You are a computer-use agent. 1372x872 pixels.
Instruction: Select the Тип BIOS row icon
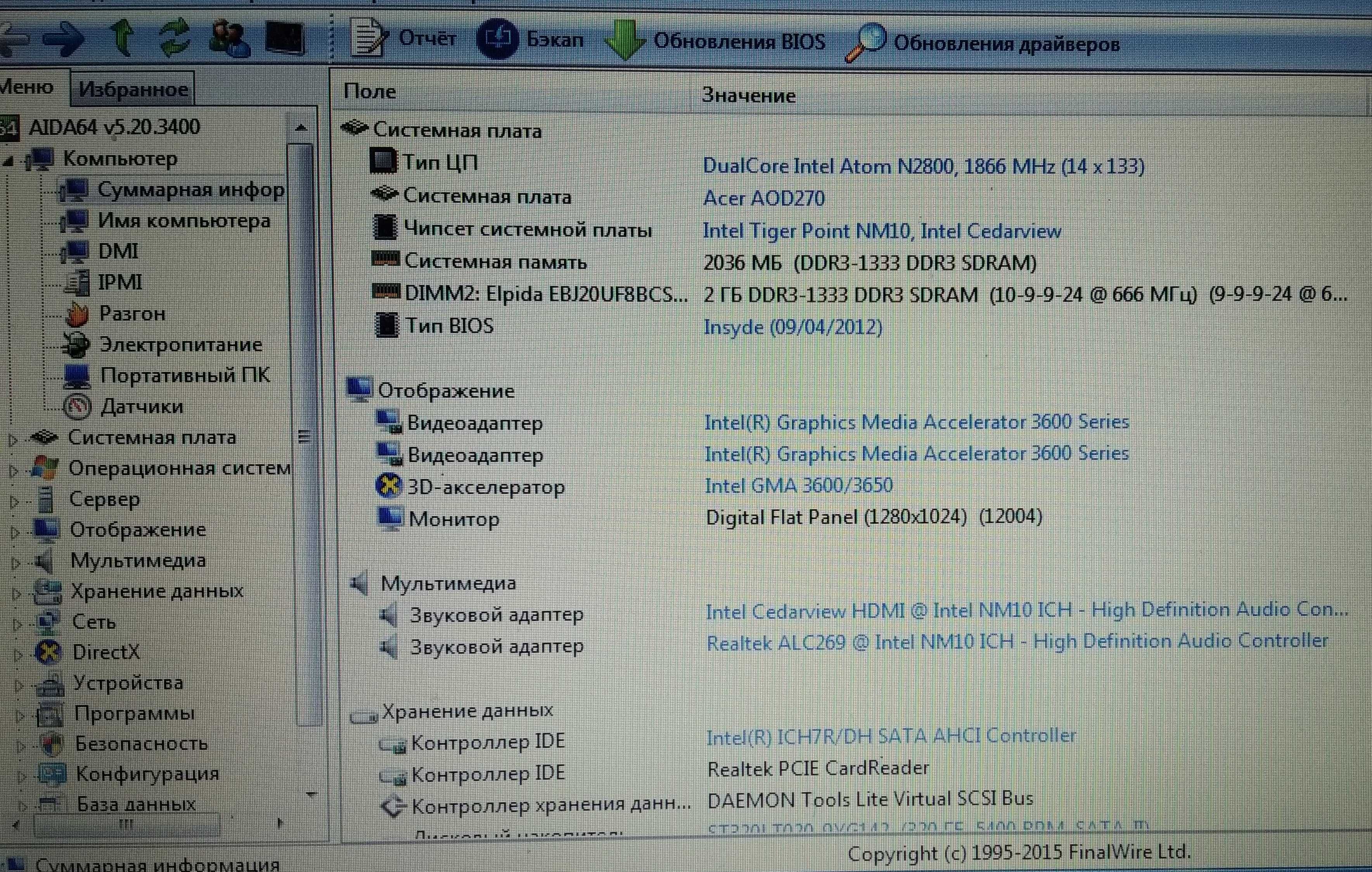coord(387,325)
